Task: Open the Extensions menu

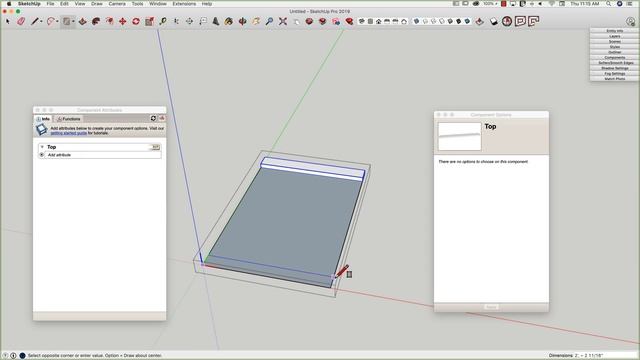Action: 184,4
